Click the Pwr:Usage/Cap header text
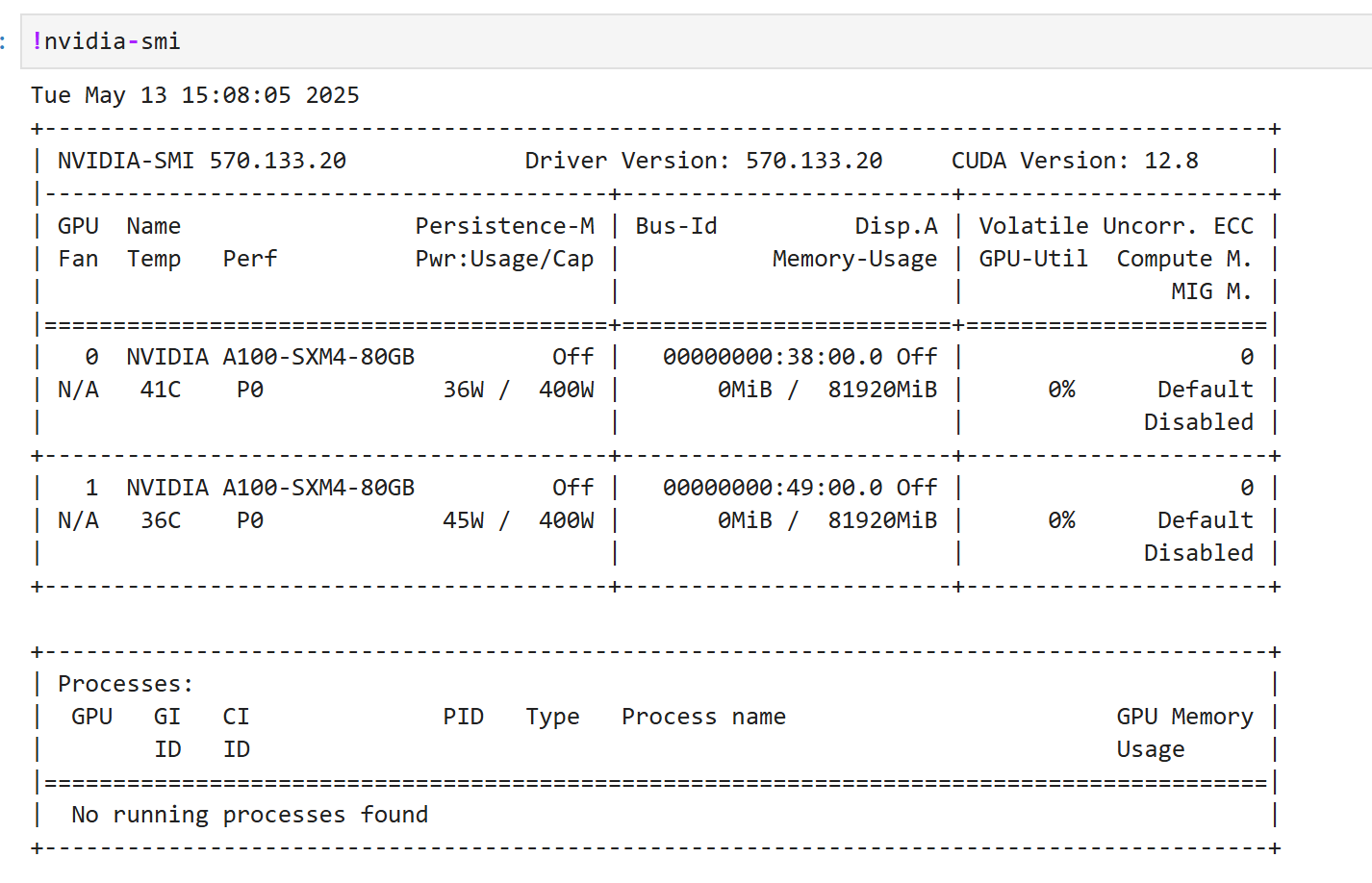1372x883 pixels. pyautogui.click(x=505, y=259)
